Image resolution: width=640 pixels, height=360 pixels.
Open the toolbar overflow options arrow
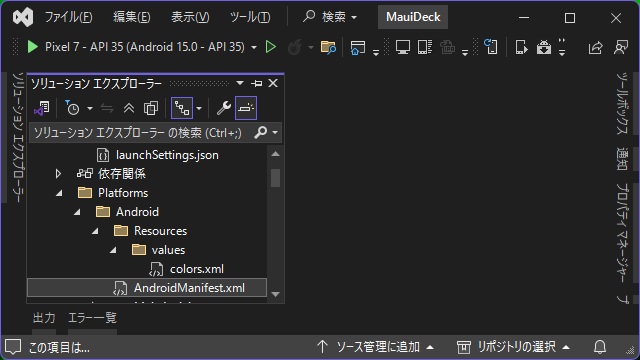562,47
